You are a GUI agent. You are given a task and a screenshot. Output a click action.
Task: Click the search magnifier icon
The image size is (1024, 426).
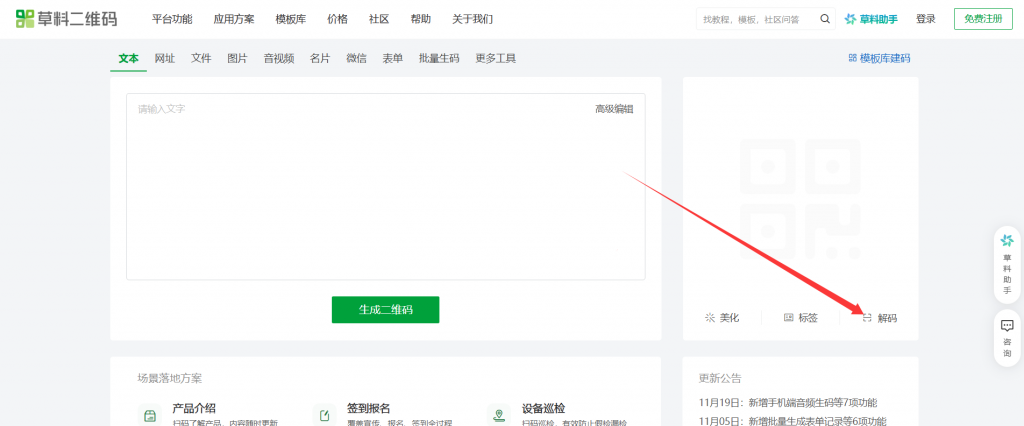(x=825, y=19)
